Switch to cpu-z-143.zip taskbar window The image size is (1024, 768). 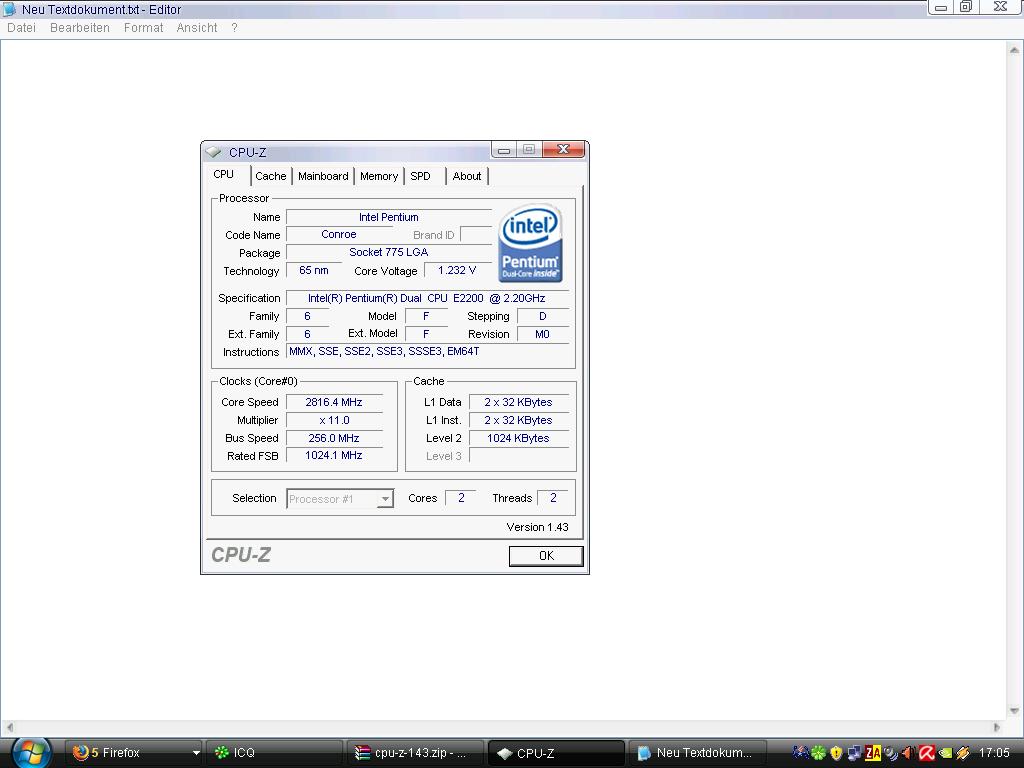point(415,753)
